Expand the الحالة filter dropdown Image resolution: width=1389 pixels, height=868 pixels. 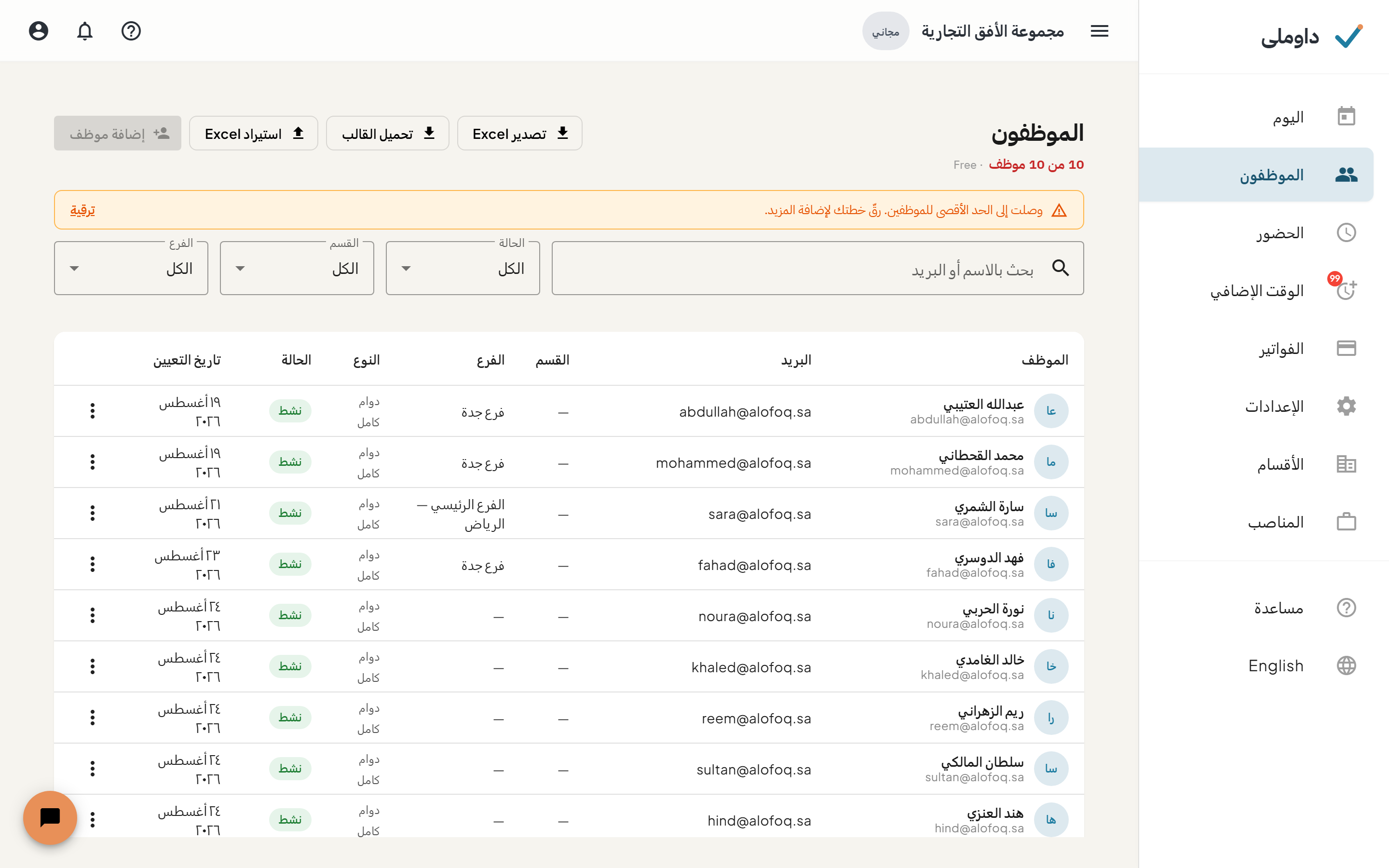click(463, 268)
